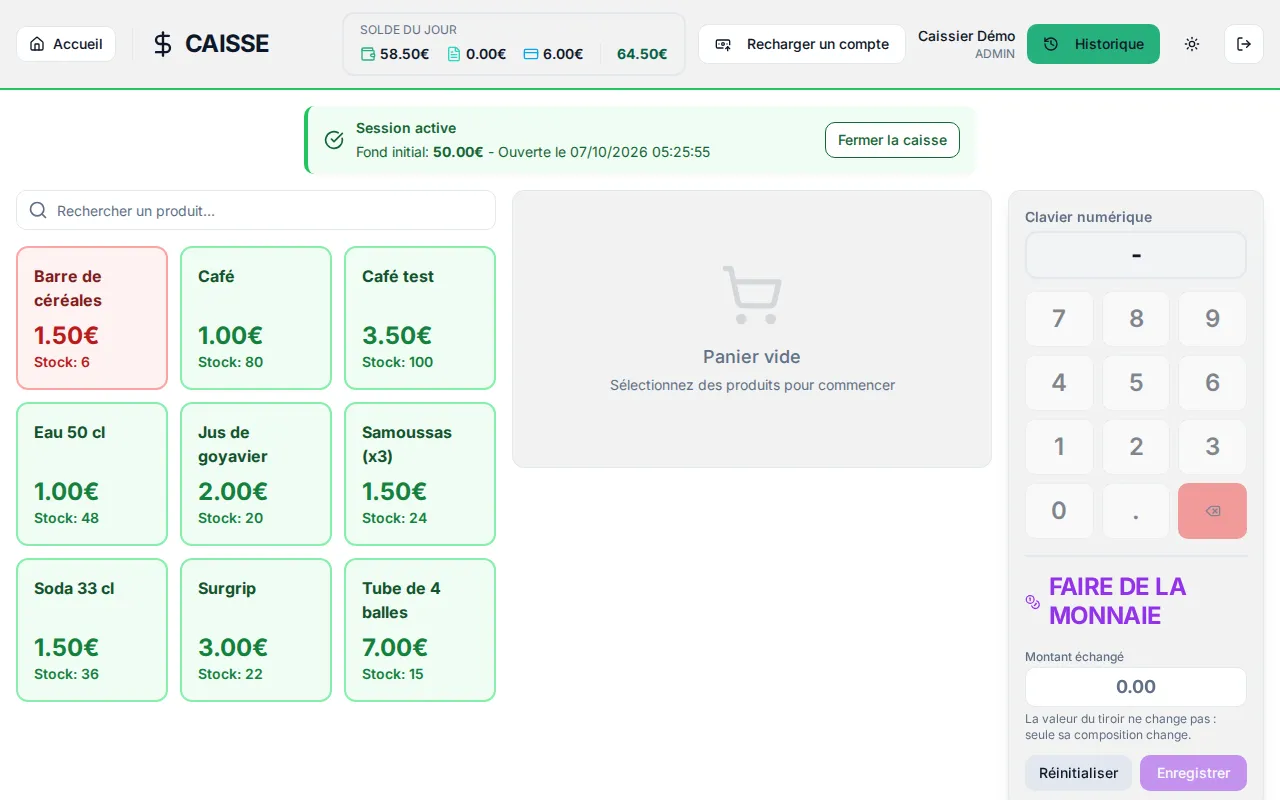Click Réinitialiser button

tap(1078, 773)
